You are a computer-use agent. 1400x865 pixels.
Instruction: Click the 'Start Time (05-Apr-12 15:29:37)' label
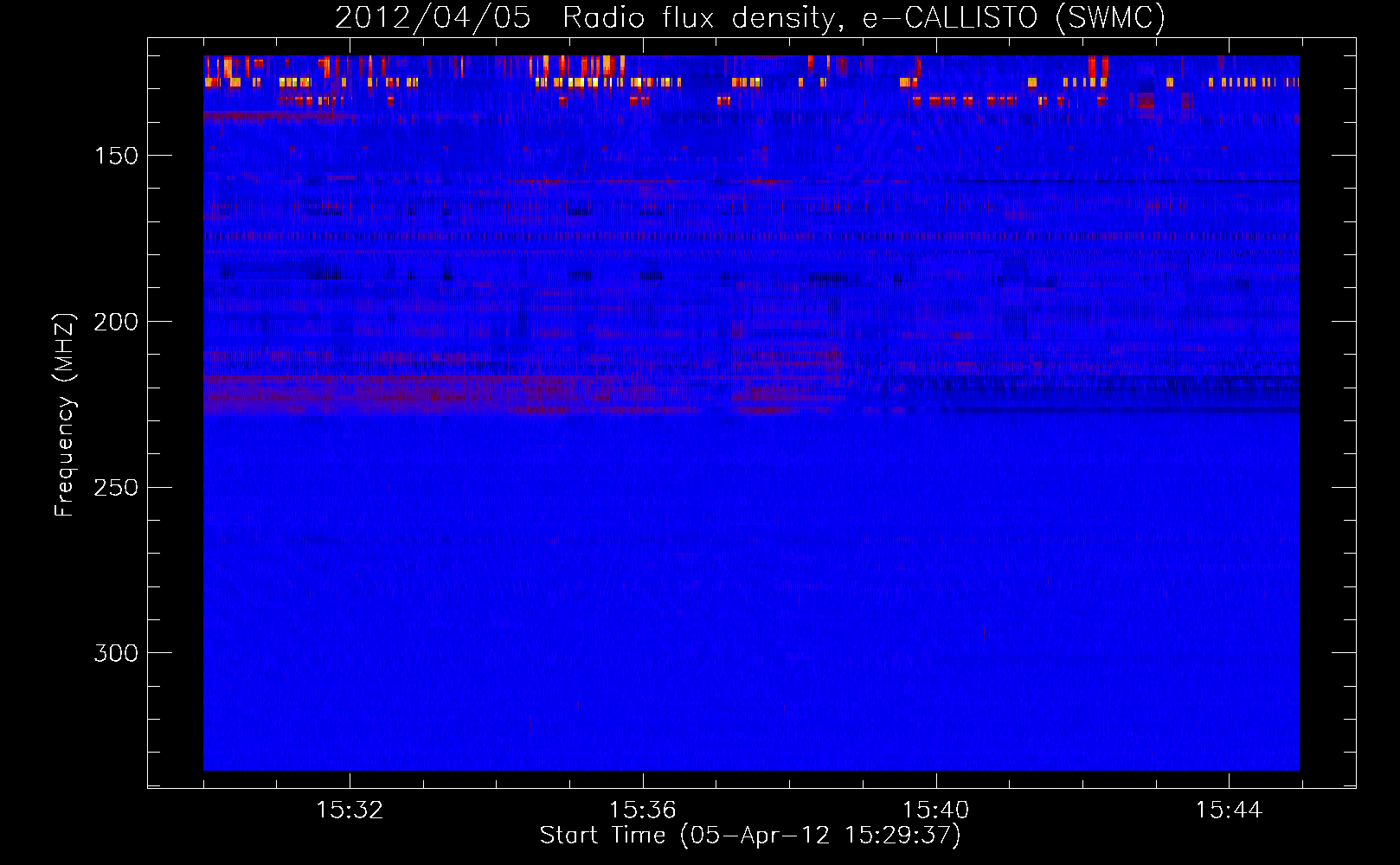point(750,836)
